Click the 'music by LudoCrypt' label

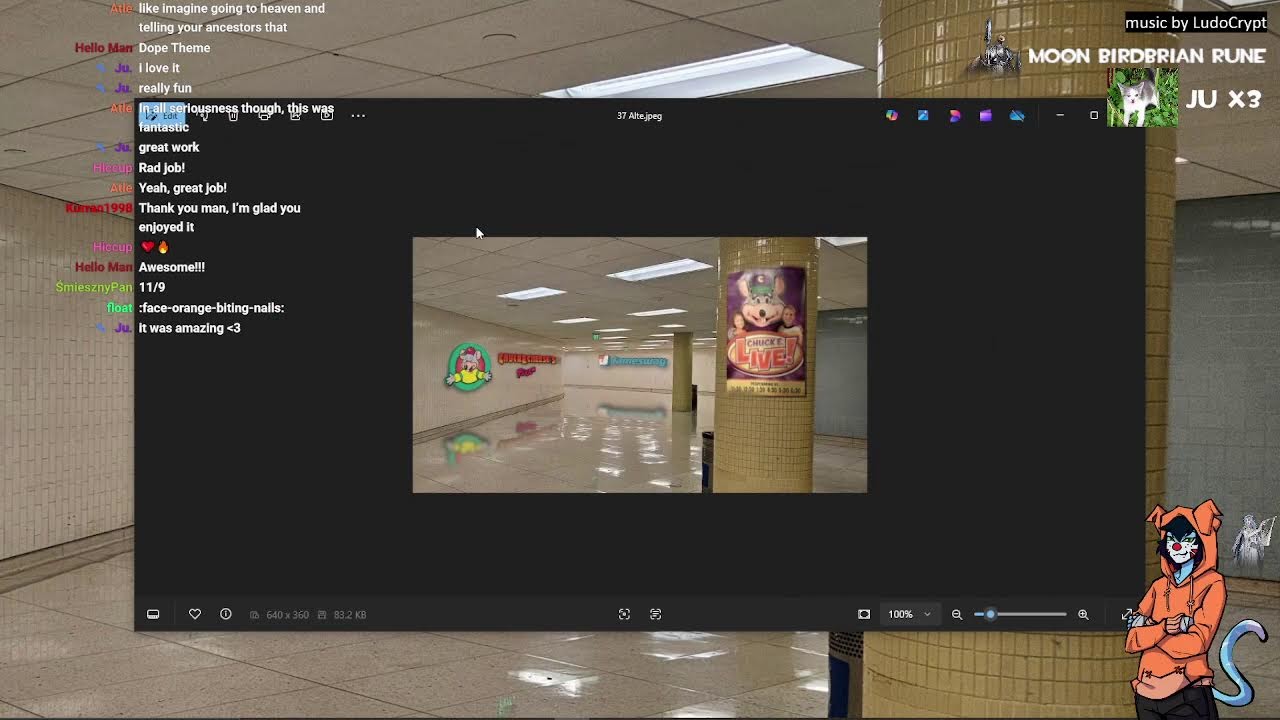pyautogui.click(x=1195, y=22)
